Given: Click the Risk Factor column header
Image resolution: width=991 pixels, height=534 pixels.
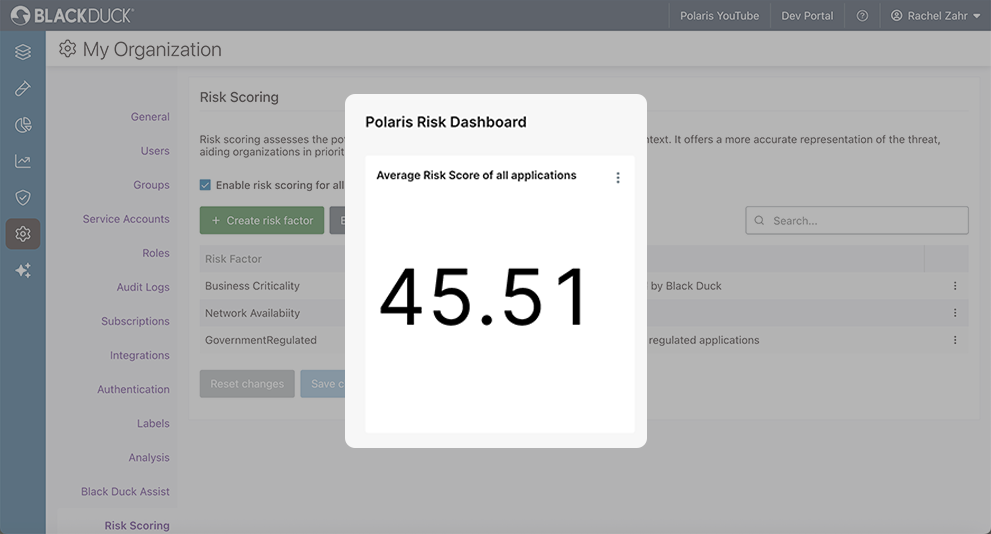Looking at the screenshot, I should point(233,259).
